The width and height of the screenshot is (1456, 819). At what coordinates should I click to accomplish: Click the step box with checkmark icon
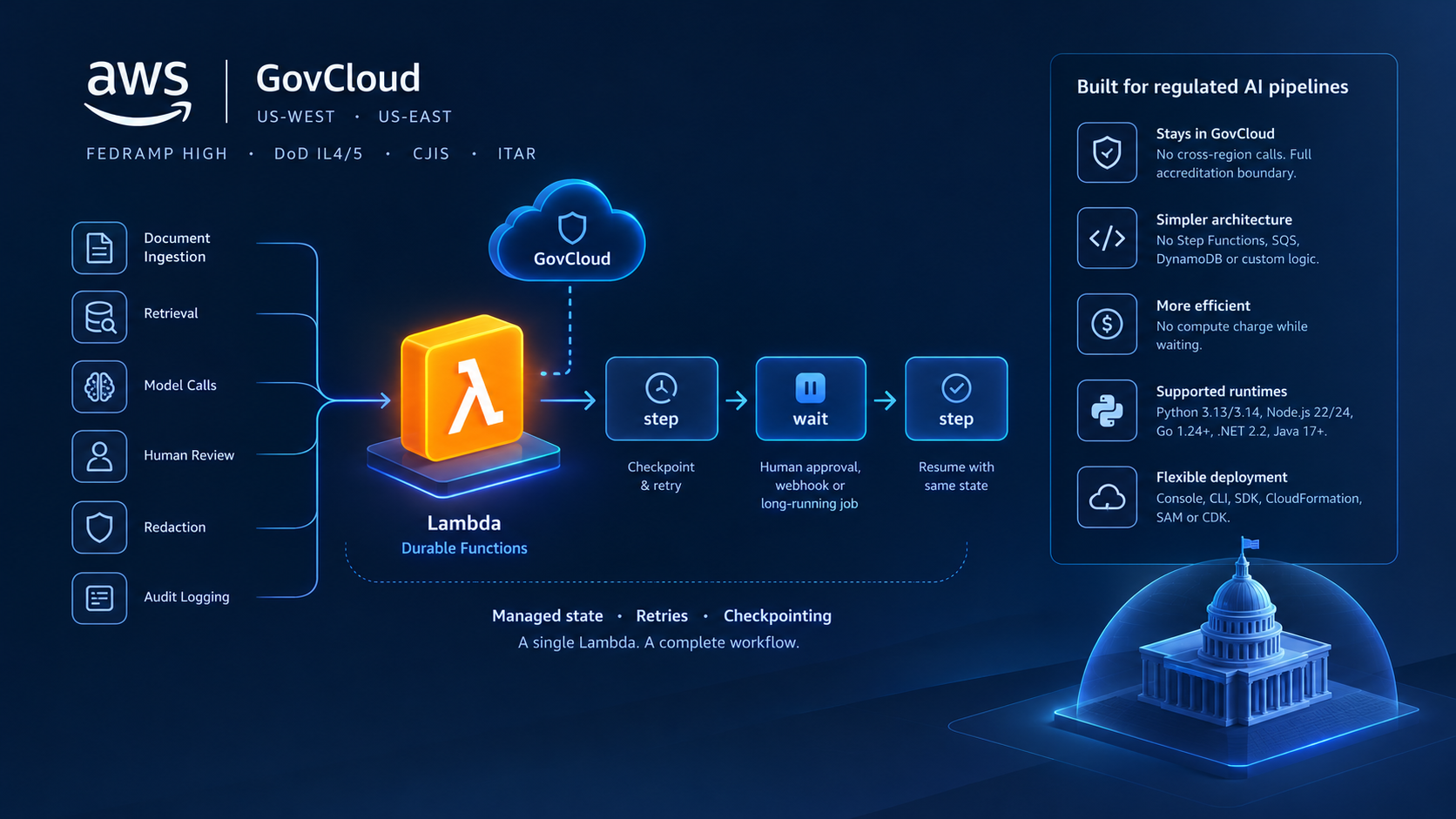click(x=956, y=399)
